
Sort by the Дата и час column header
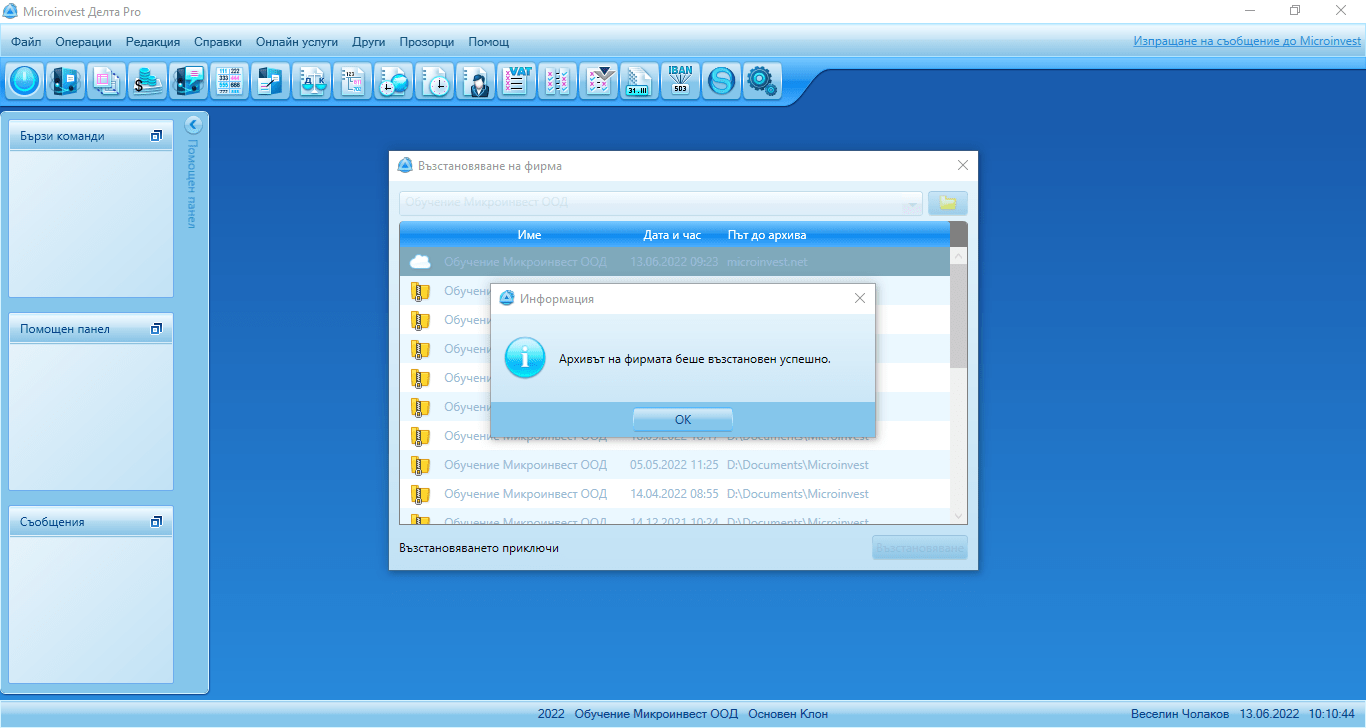(672, 235)
